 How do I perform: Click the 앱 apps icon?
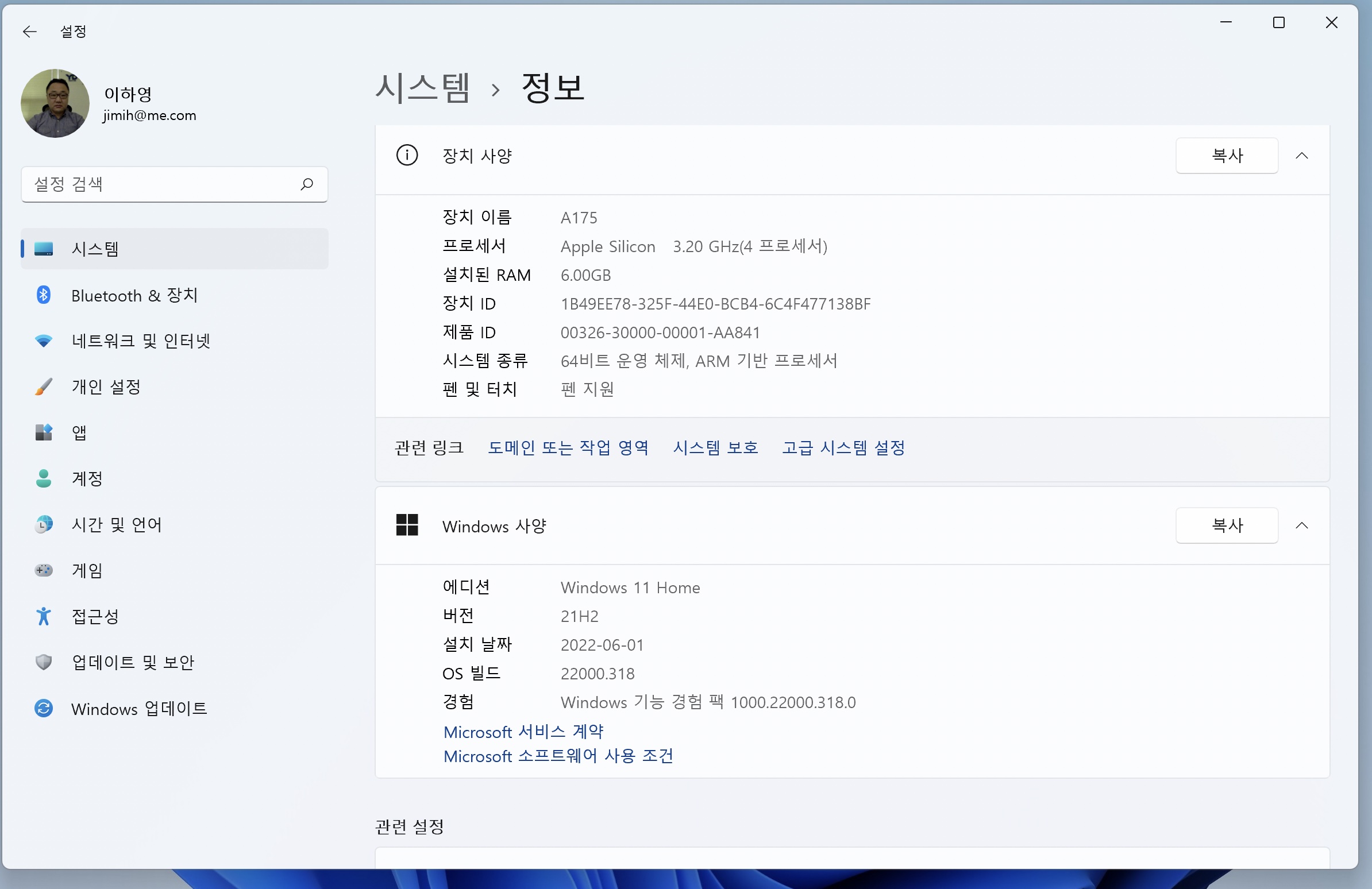coord(44,432)
